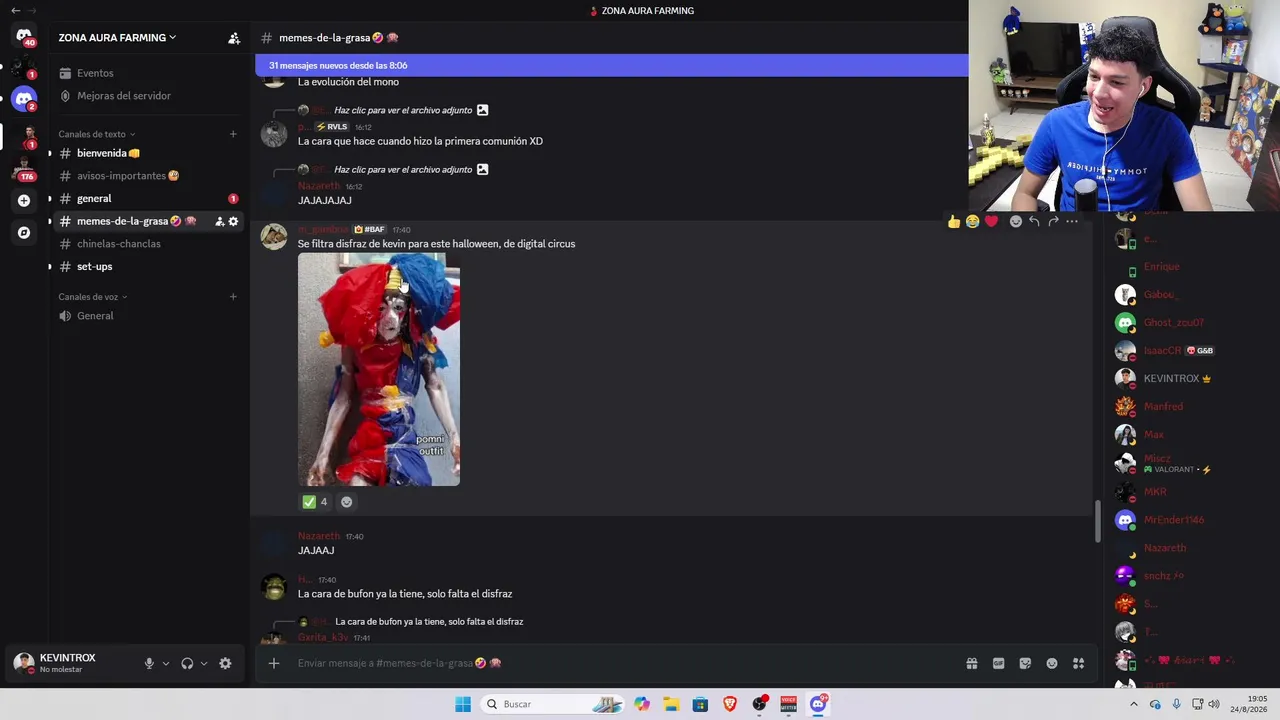Image resolution: width=1280 pixels, height=720 pixels.
Task: Open KEVINTROX user panel profile
Action: 70,663
